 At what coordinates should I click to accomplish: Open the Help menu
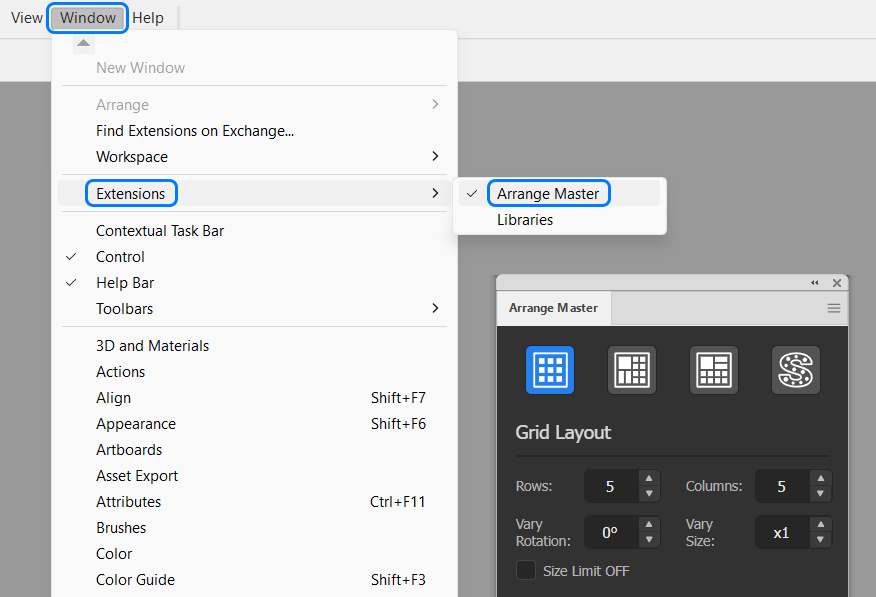(148, 18)
